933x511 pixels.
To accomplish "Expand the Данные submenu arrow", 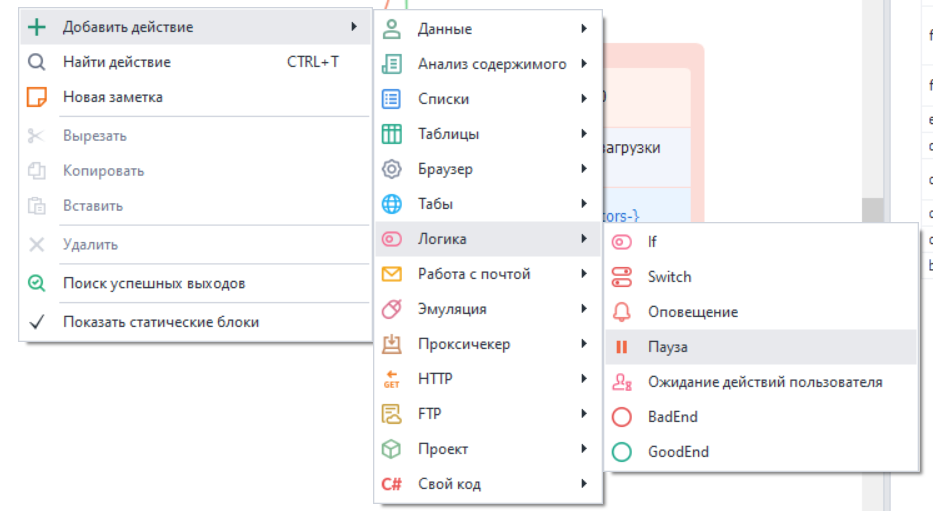I will click(x=583, y=29).
